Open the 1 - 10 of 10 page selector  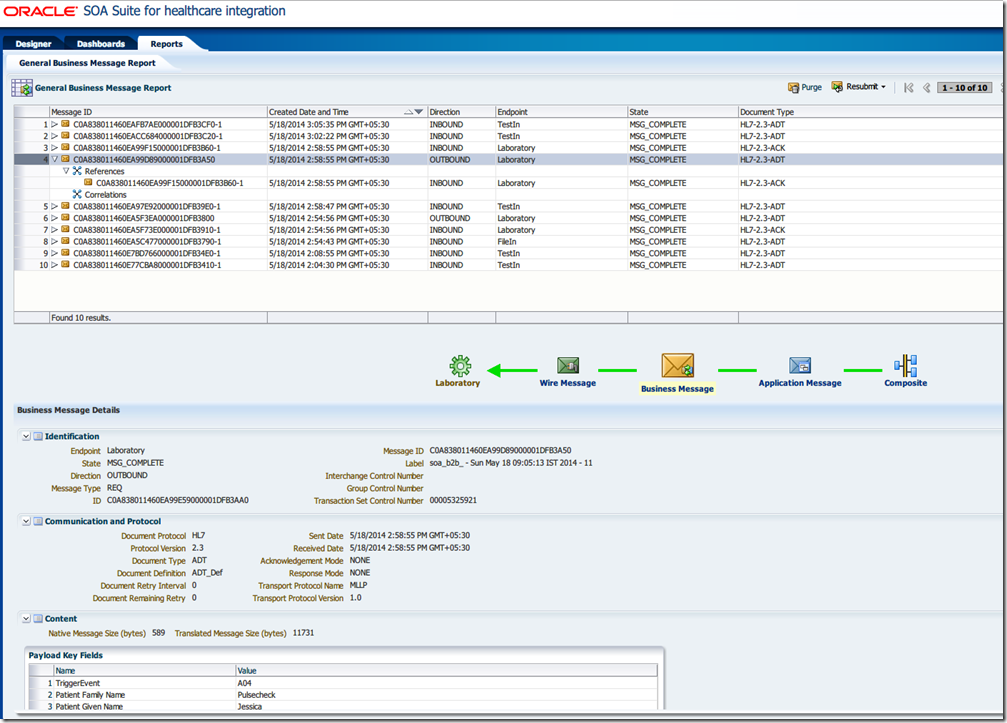click(965, 88)
